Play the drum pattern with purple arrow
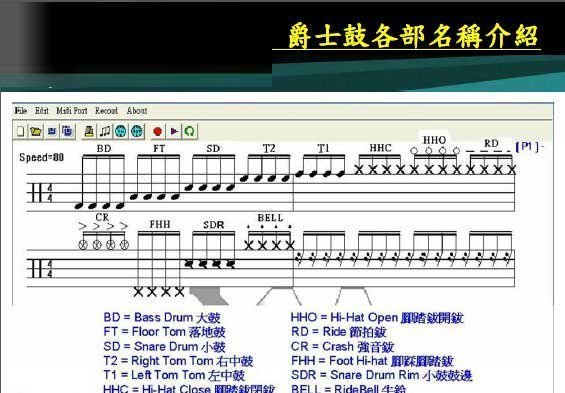 [174, 131]
